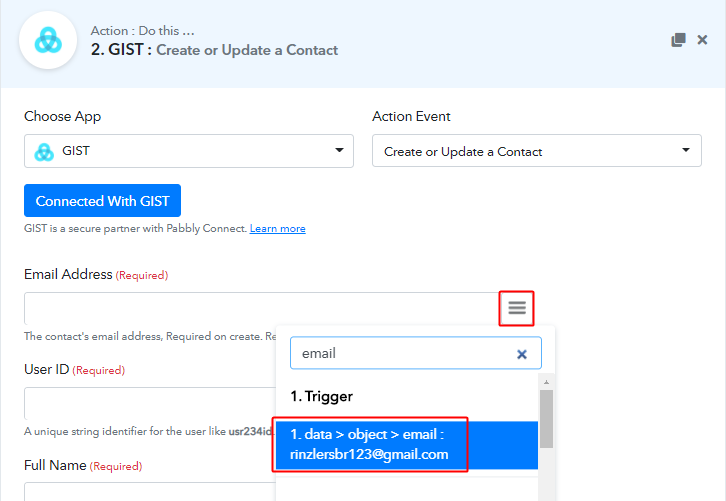Click the GIST icon inside Choose App box

[44, 152]
